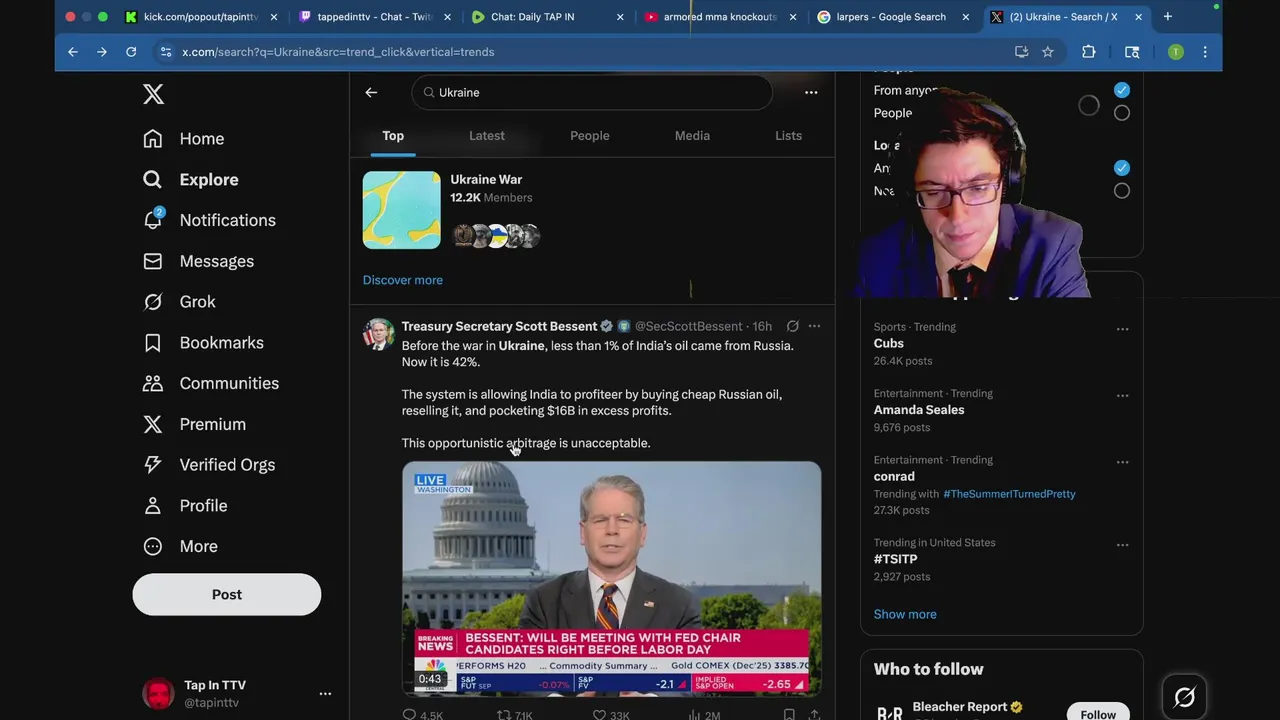Play the Bessent news video

click(612, 578)
